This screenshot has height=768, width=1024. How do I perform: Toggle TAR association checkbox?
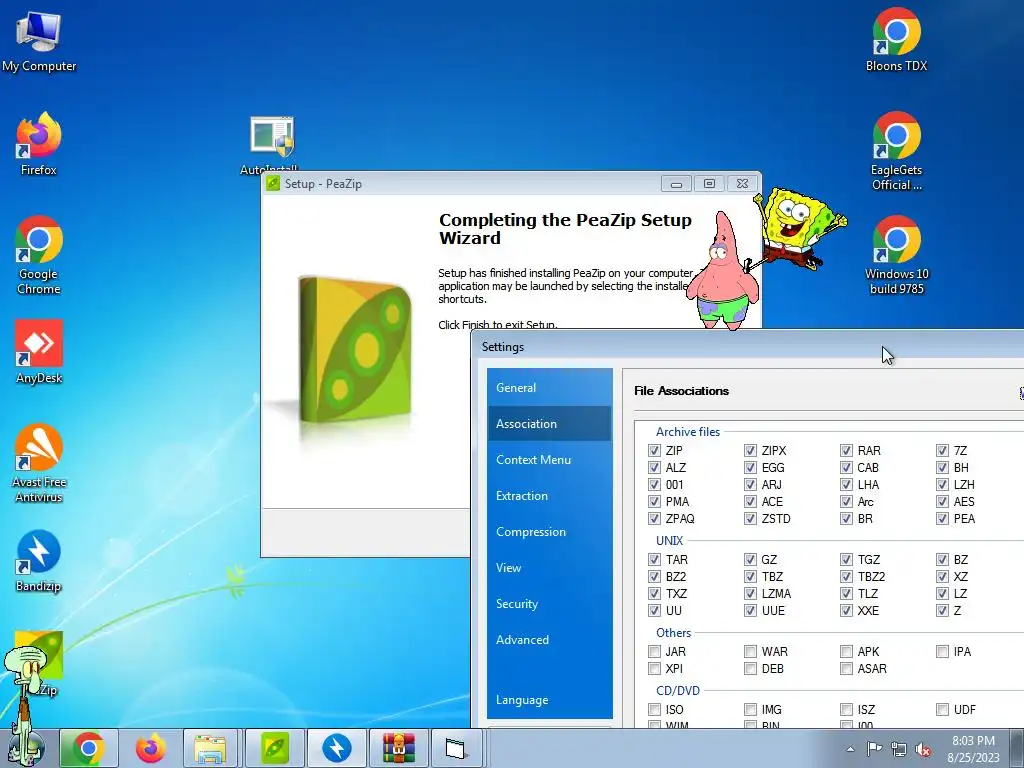pos(654,559)
